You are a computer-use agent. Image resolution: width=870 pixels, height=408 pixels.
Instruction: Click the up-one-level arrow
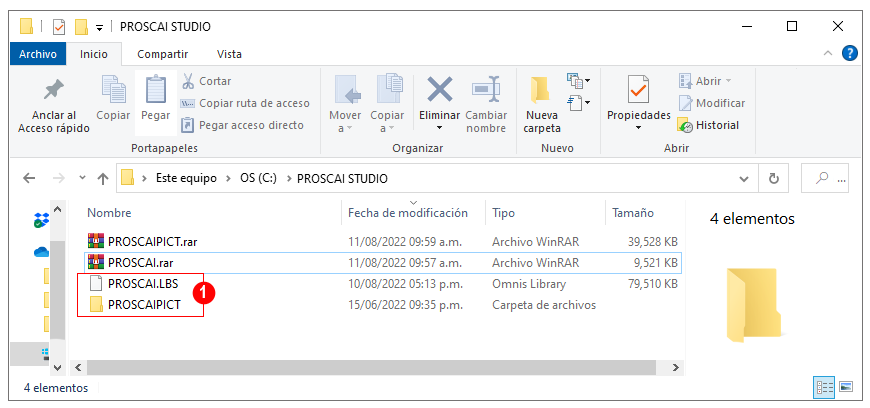103,179
